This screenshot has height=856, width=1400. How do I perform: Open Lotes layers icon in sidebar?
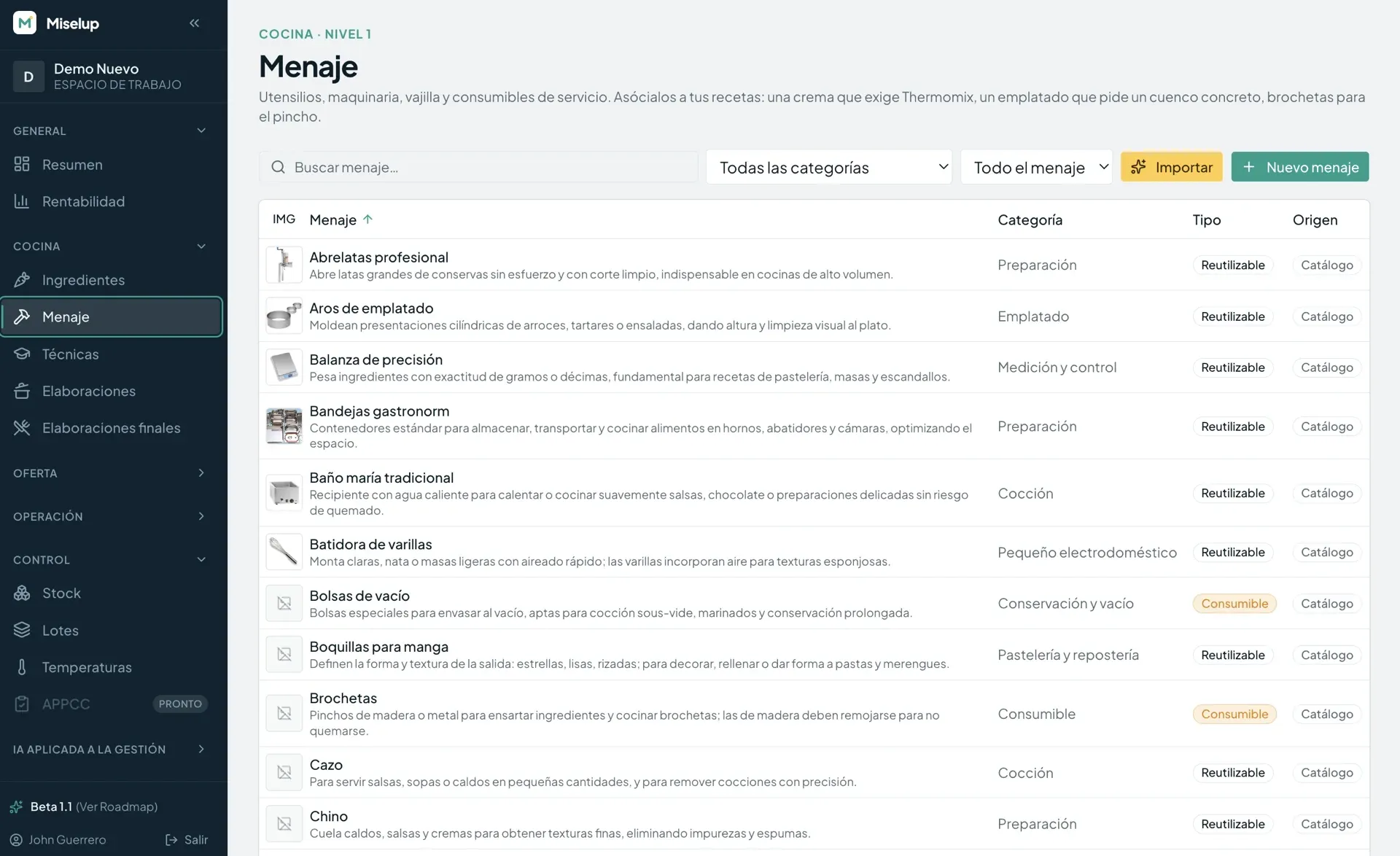coord(22,630)
